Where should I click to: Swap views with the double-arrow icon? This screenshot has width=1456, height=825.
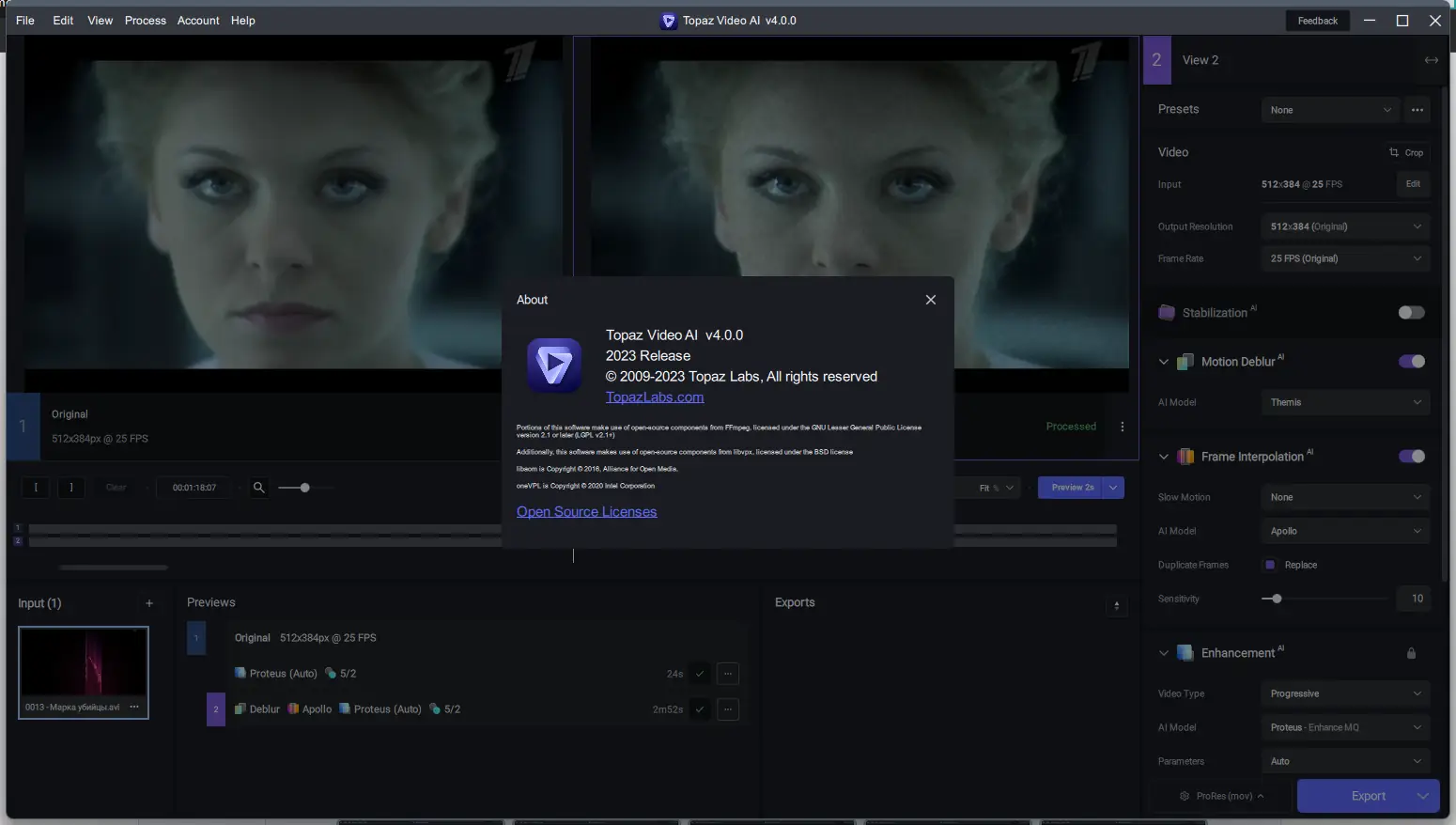point(1432,60)
